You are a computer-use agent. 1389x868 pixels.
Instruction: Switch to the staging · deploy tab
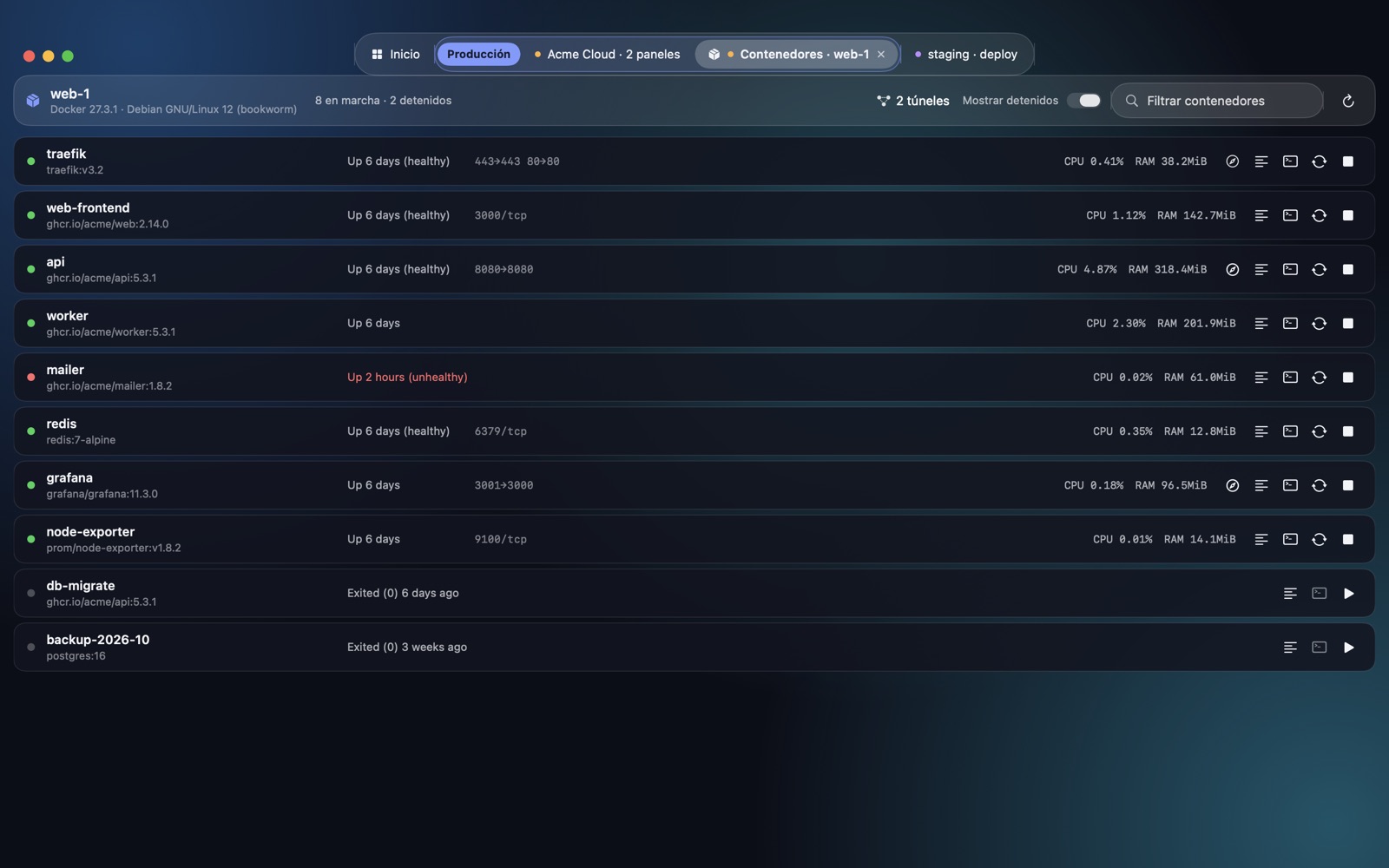pos(965,54)
